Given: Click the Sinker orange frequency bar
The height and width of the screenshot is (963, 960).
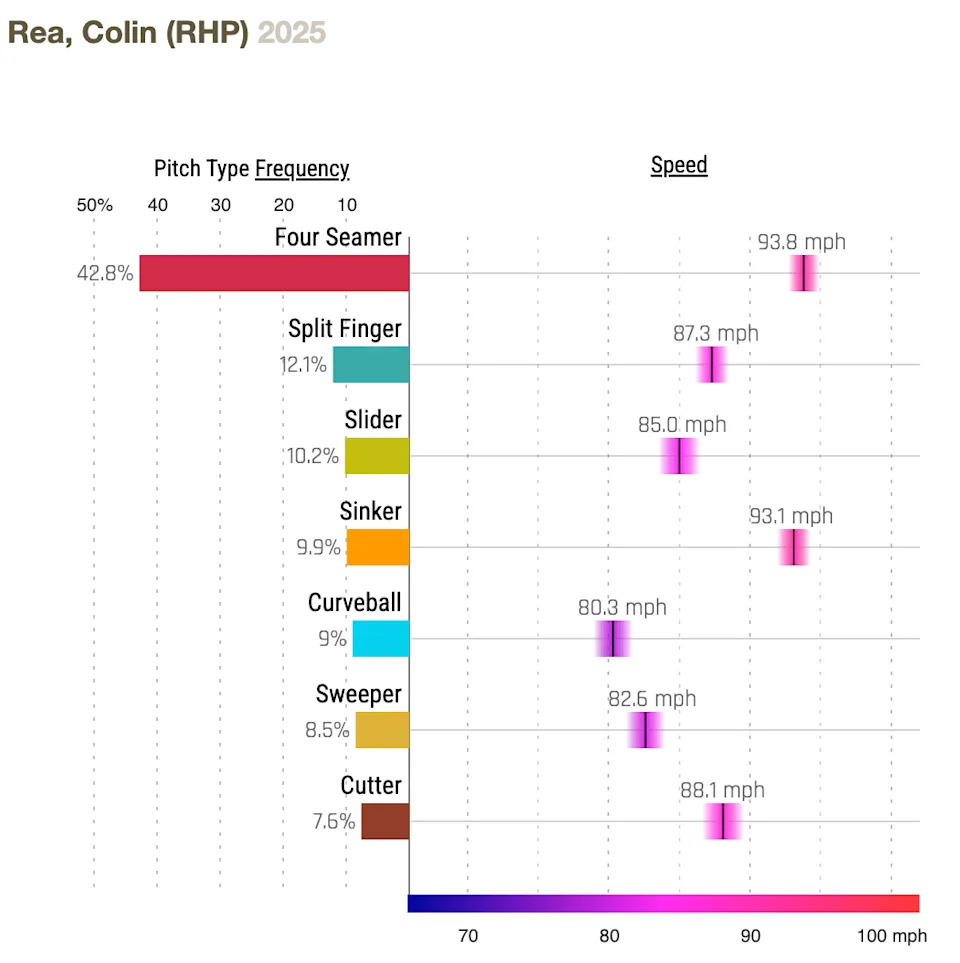Looking at the screenshot, I should click(x=378, y=547).
